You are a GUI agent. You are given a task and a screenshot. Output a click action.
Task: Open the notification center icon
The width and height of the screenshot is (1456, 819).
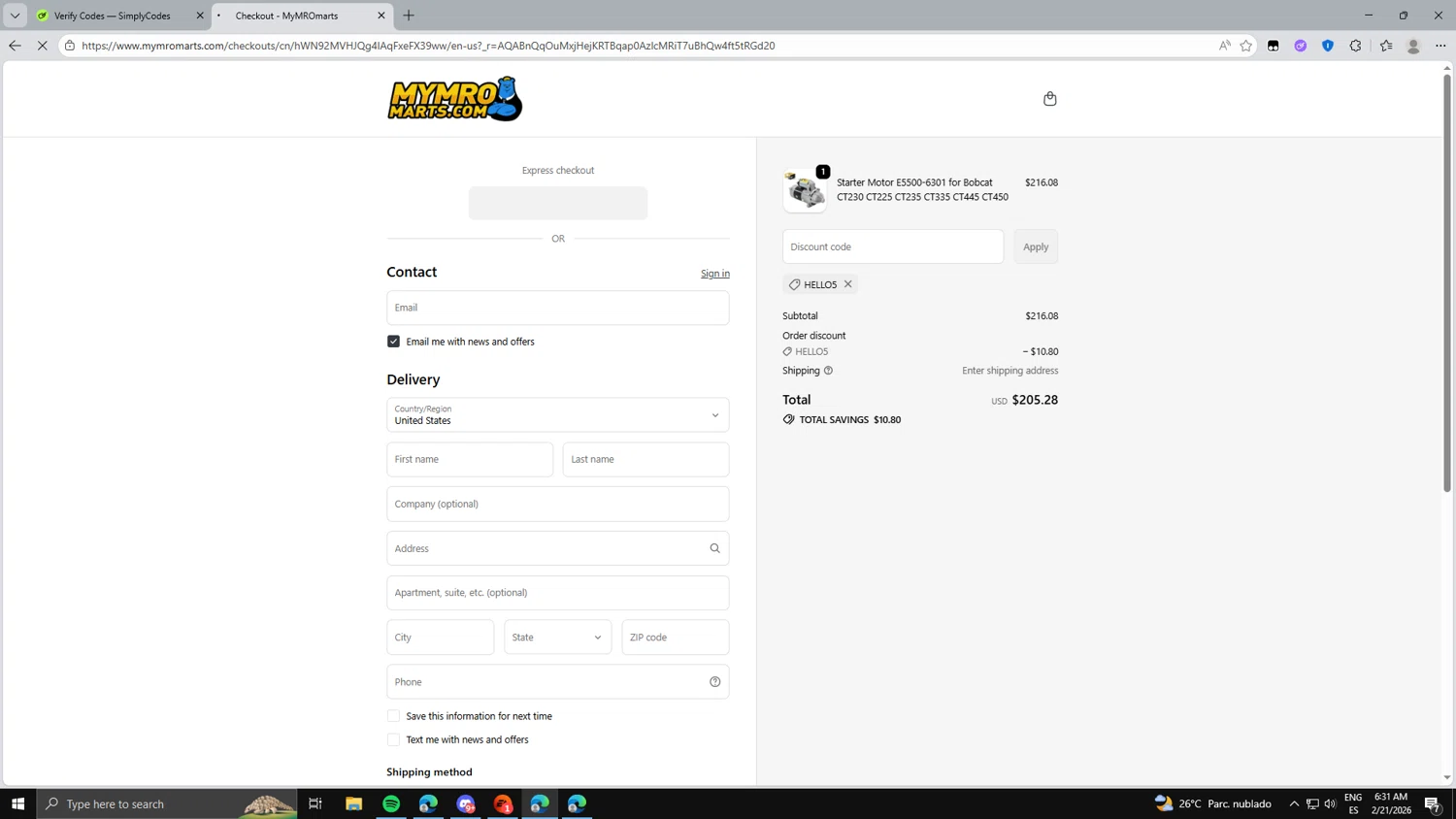tap(1432, 803)
